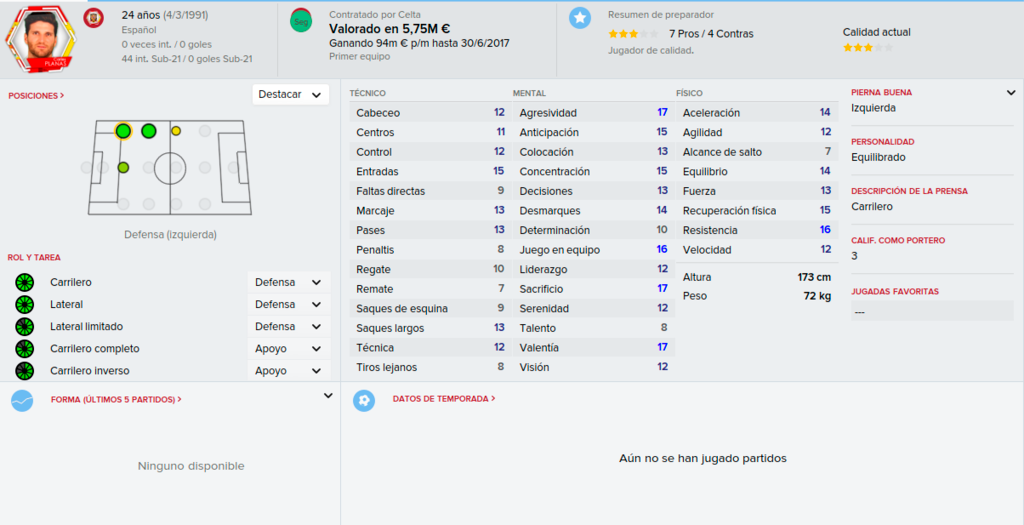Open the Posiciones section link
This screenshot has width=1024, height=525.
tap(36, 96)
